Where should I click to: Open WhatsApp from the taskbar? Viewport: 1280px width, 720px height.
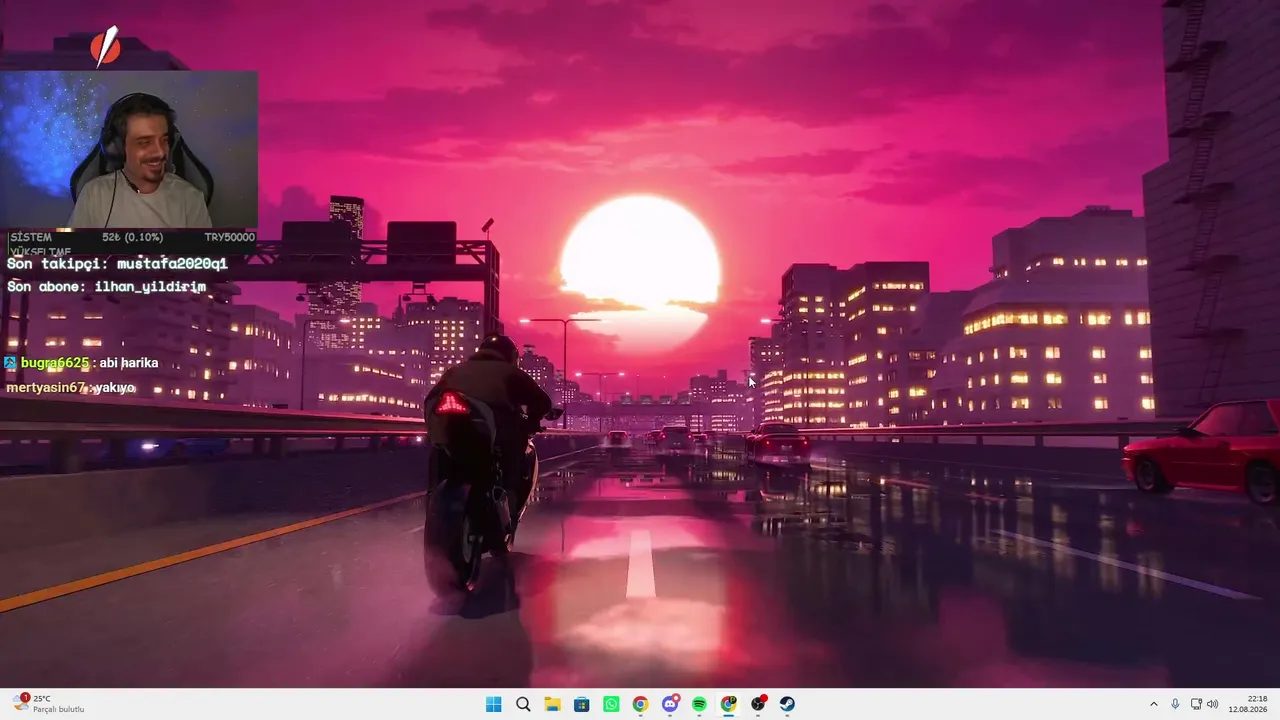tap(611, 704)
